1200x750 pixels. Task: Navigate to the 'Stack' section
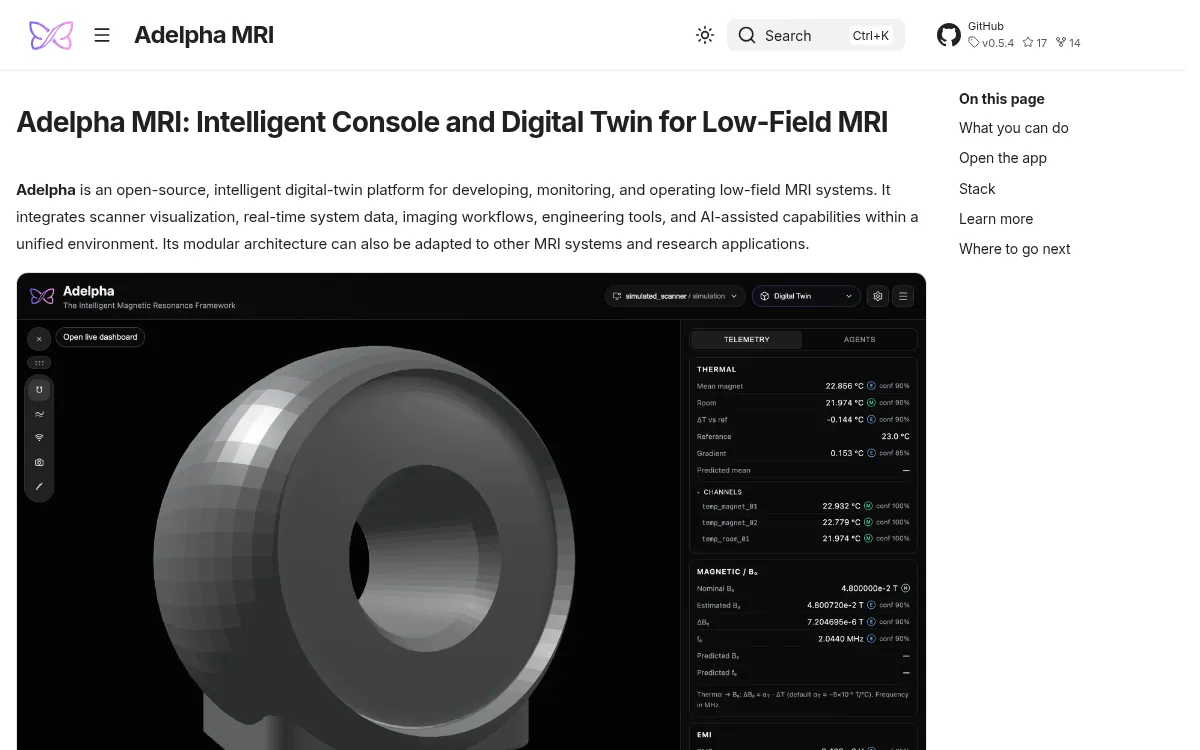[977, 189]
